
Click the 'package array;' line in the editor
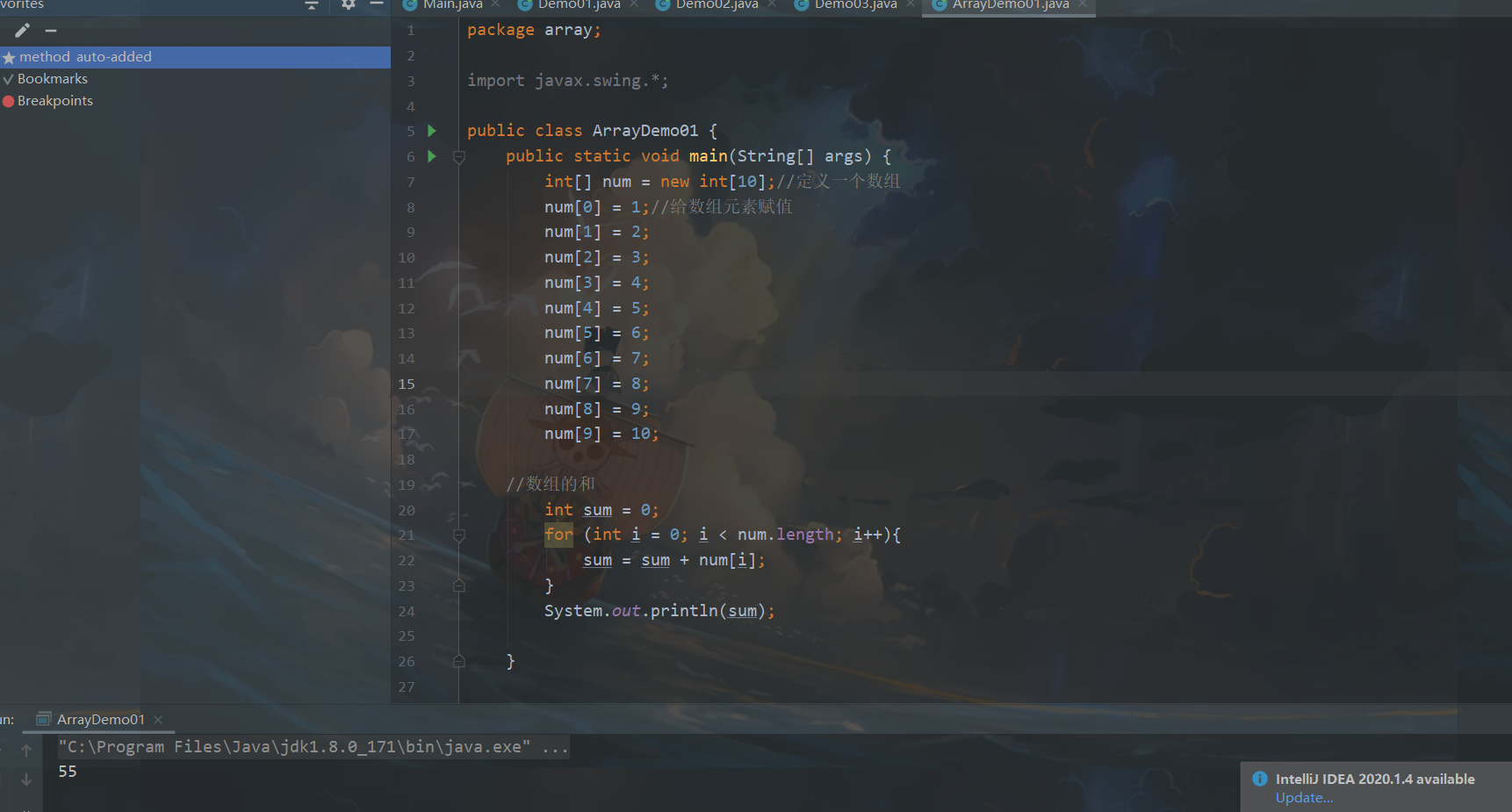pyautogui.click(x=534, y=30)
